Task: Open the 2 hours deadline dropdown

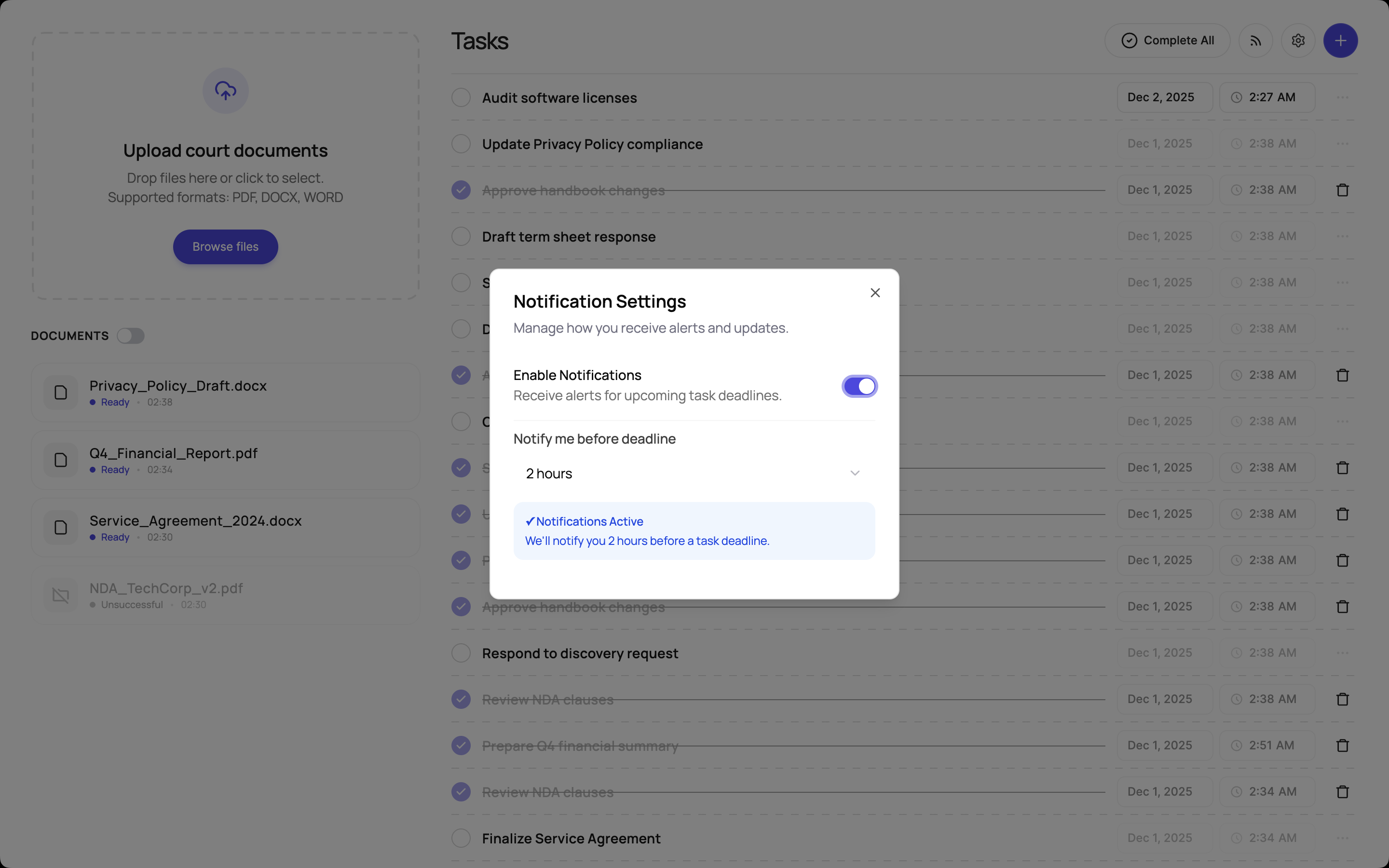Action: pos(694,474)
